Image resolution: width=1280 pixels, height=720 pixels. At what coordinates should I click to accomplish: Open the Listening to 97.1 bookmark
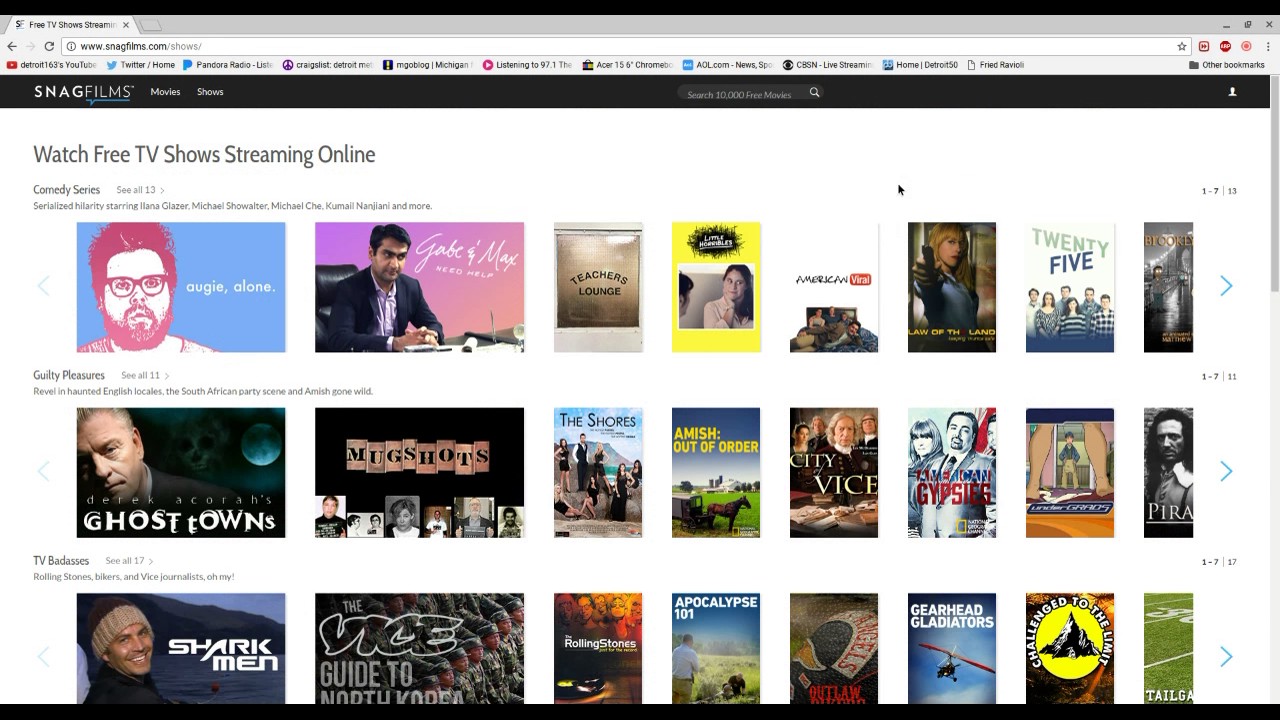pyautogui.click(x=528, y=65)
